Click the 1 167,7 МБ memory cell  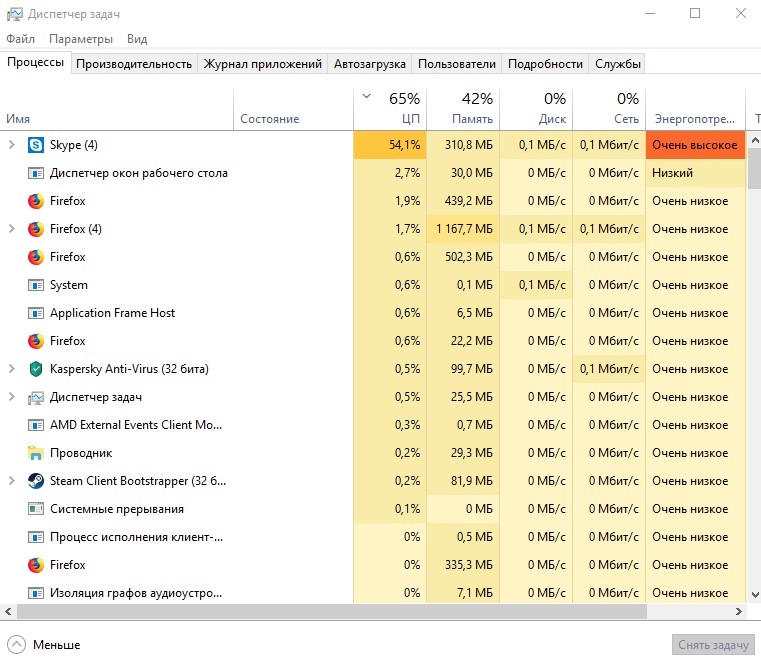pos(463,229)
